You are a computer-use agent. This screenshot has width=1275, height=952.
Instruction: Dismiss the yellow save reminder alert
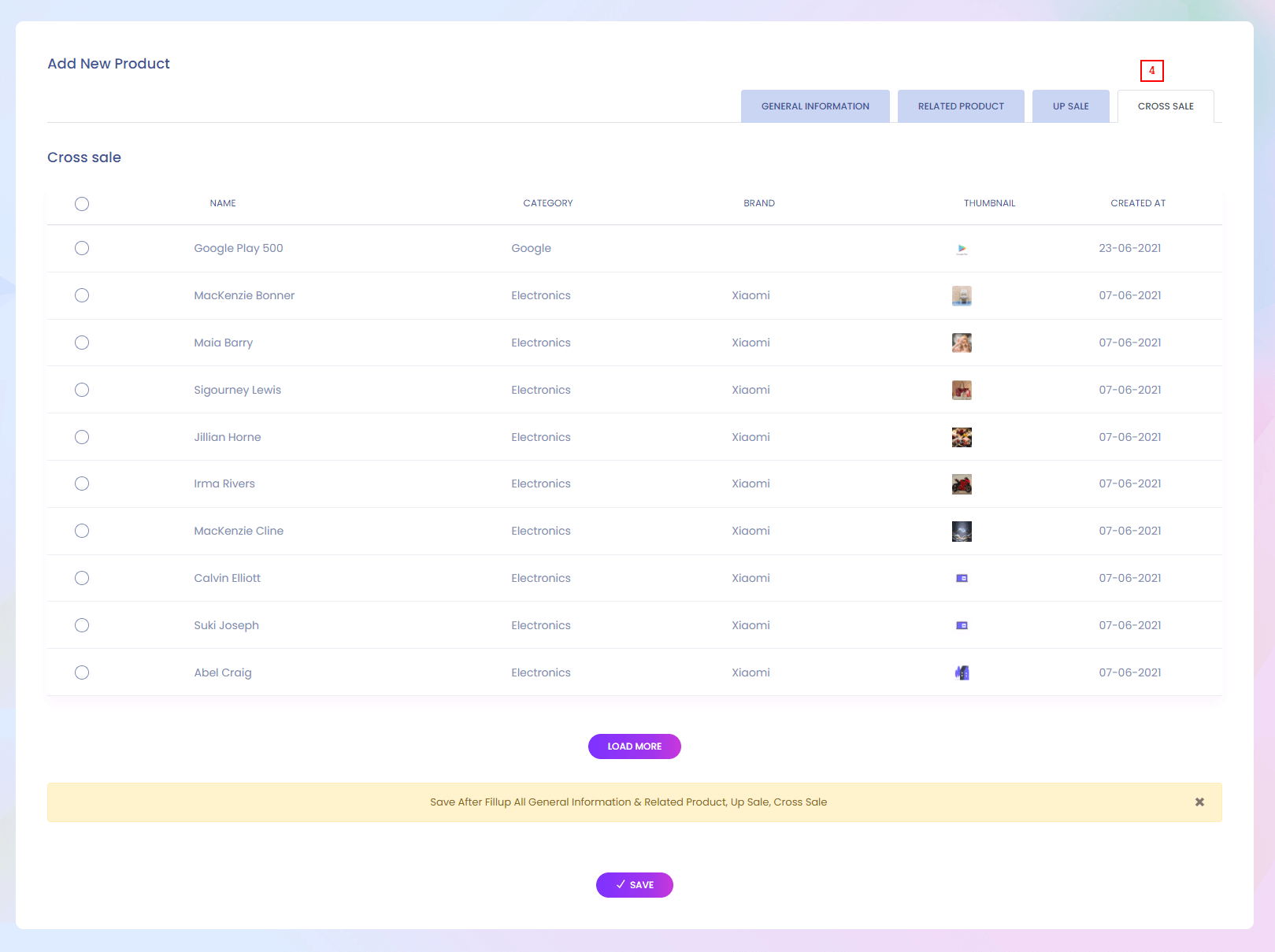[1199, 802]
